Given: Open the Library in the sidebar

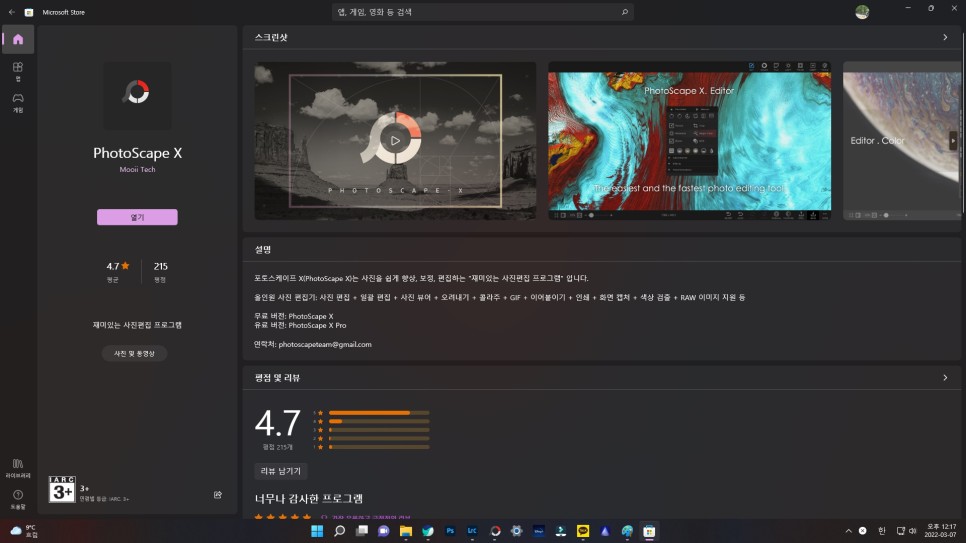Looking at the screenshot, I should [18, 468].
